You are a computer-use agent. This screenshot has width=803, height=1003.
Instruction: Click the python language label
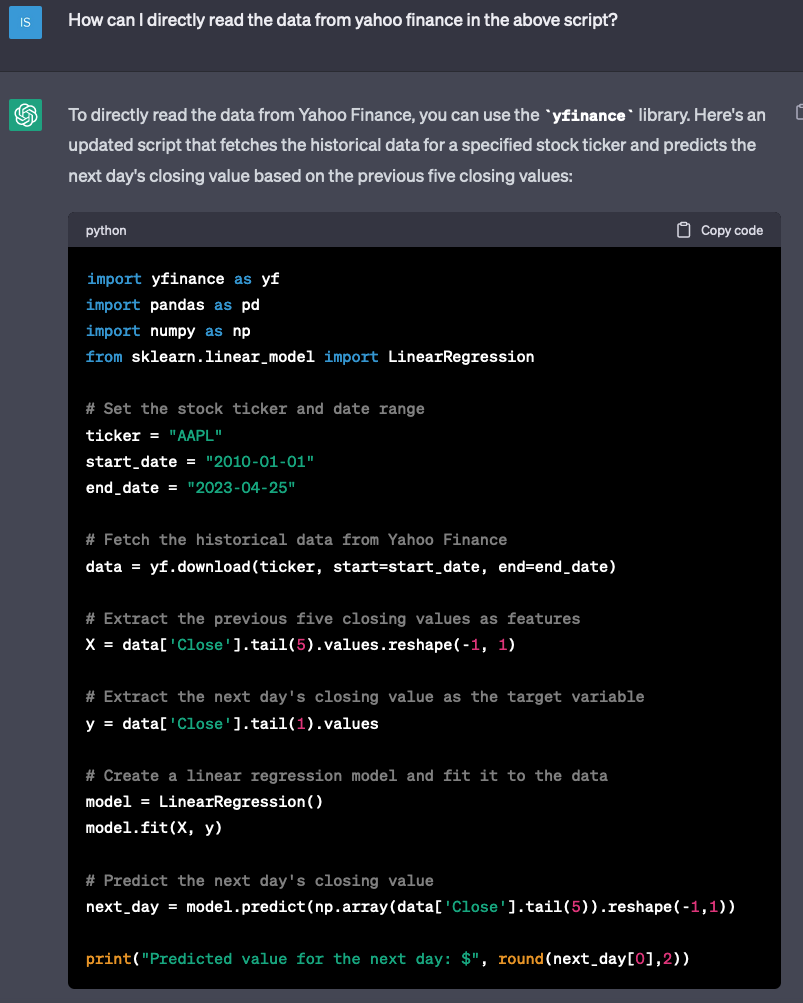106,230
